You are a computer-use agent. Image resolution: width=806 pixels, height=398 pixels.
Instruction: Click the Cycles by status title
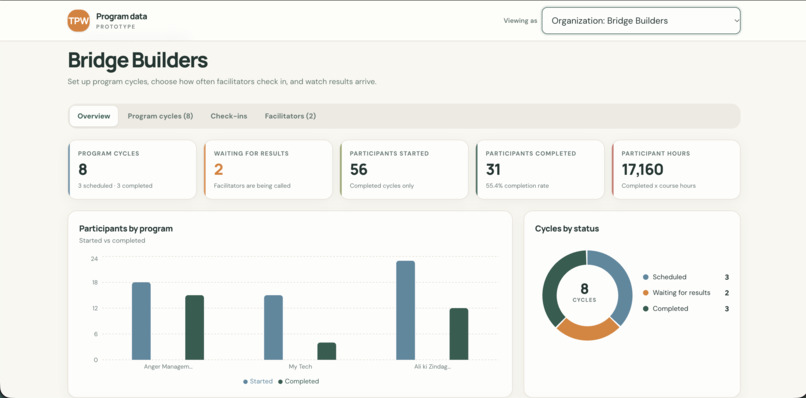(x=567, y=229)
